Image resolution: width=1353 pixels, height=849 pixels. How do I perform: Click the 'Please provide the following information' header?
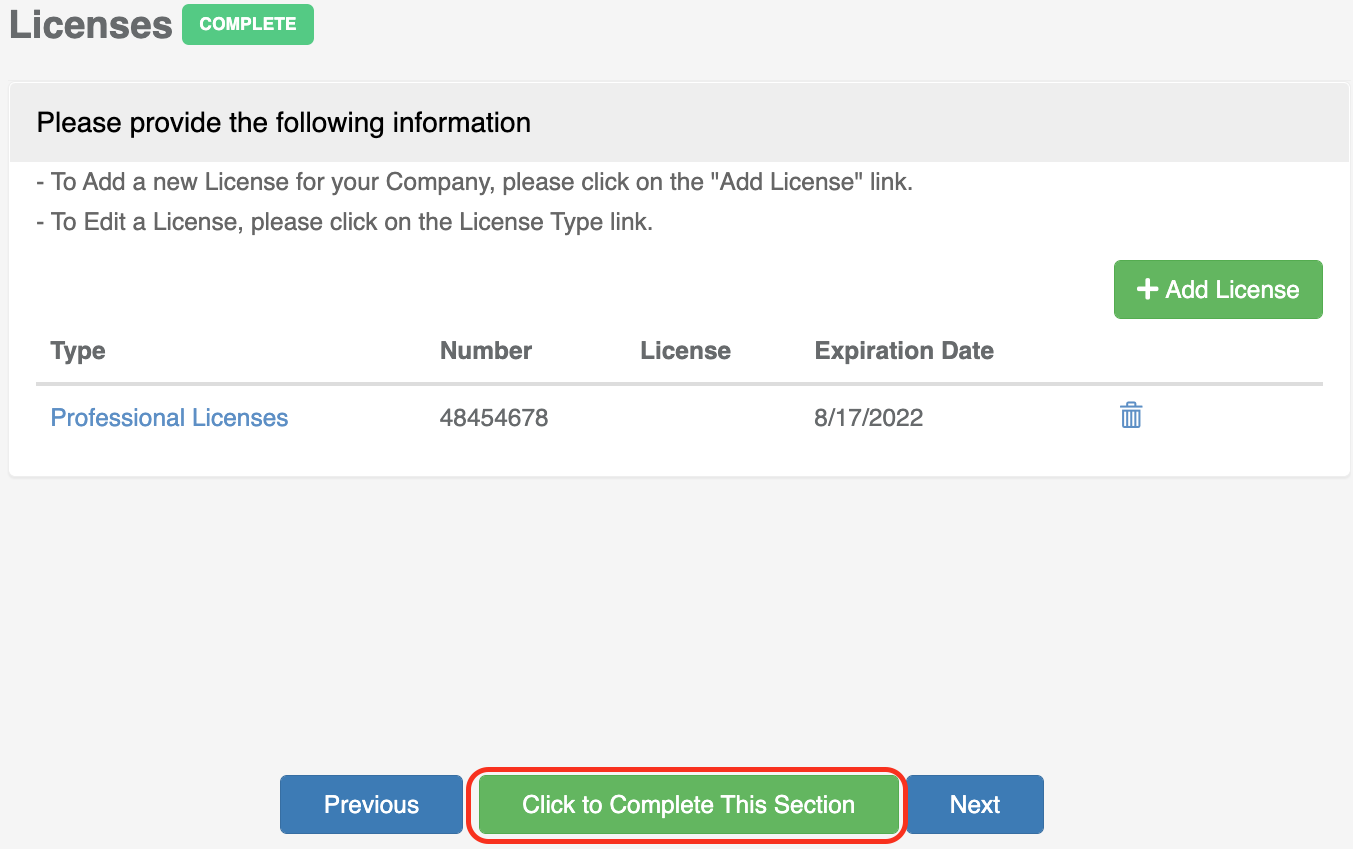(x=283, y=123)
